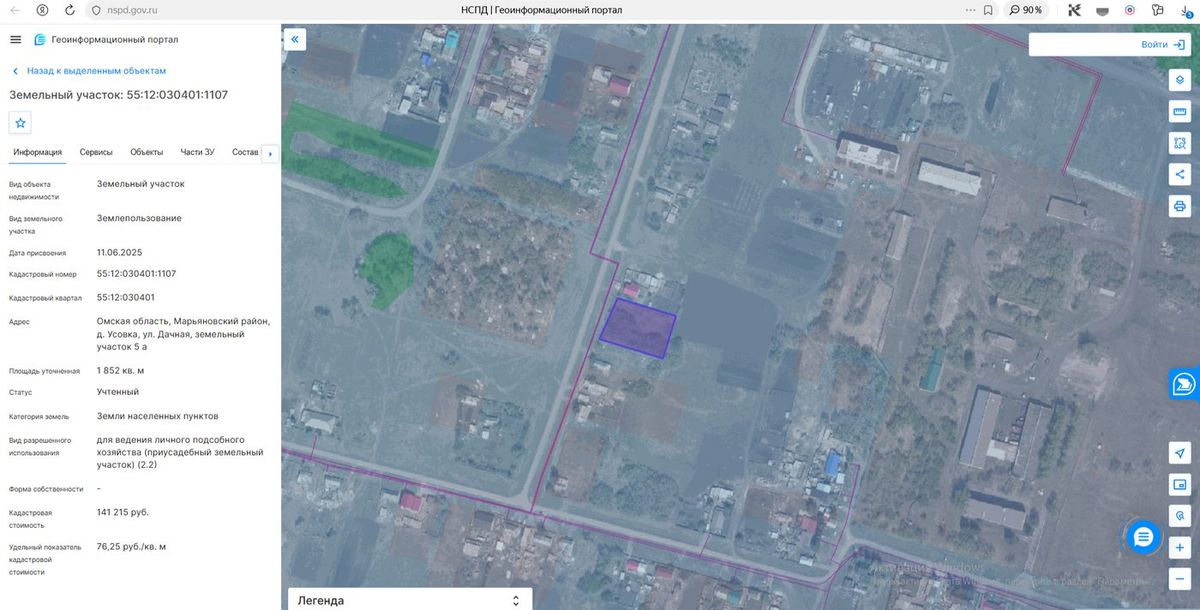
Task: Select the ruler measurement tool
Action: point(1179,111)
